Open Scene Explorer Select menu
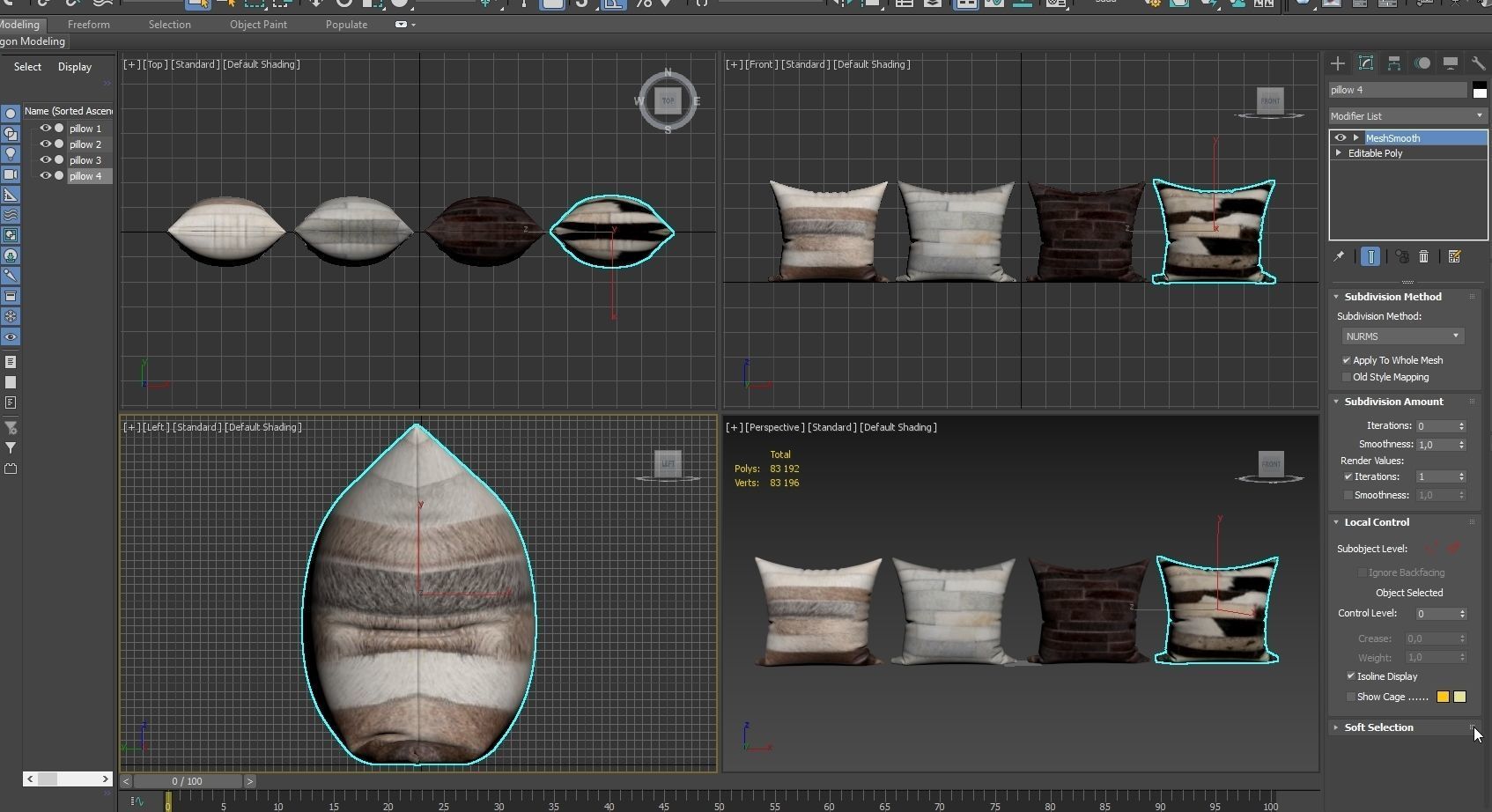This screenshot has width=1492, height=812. 27,67
